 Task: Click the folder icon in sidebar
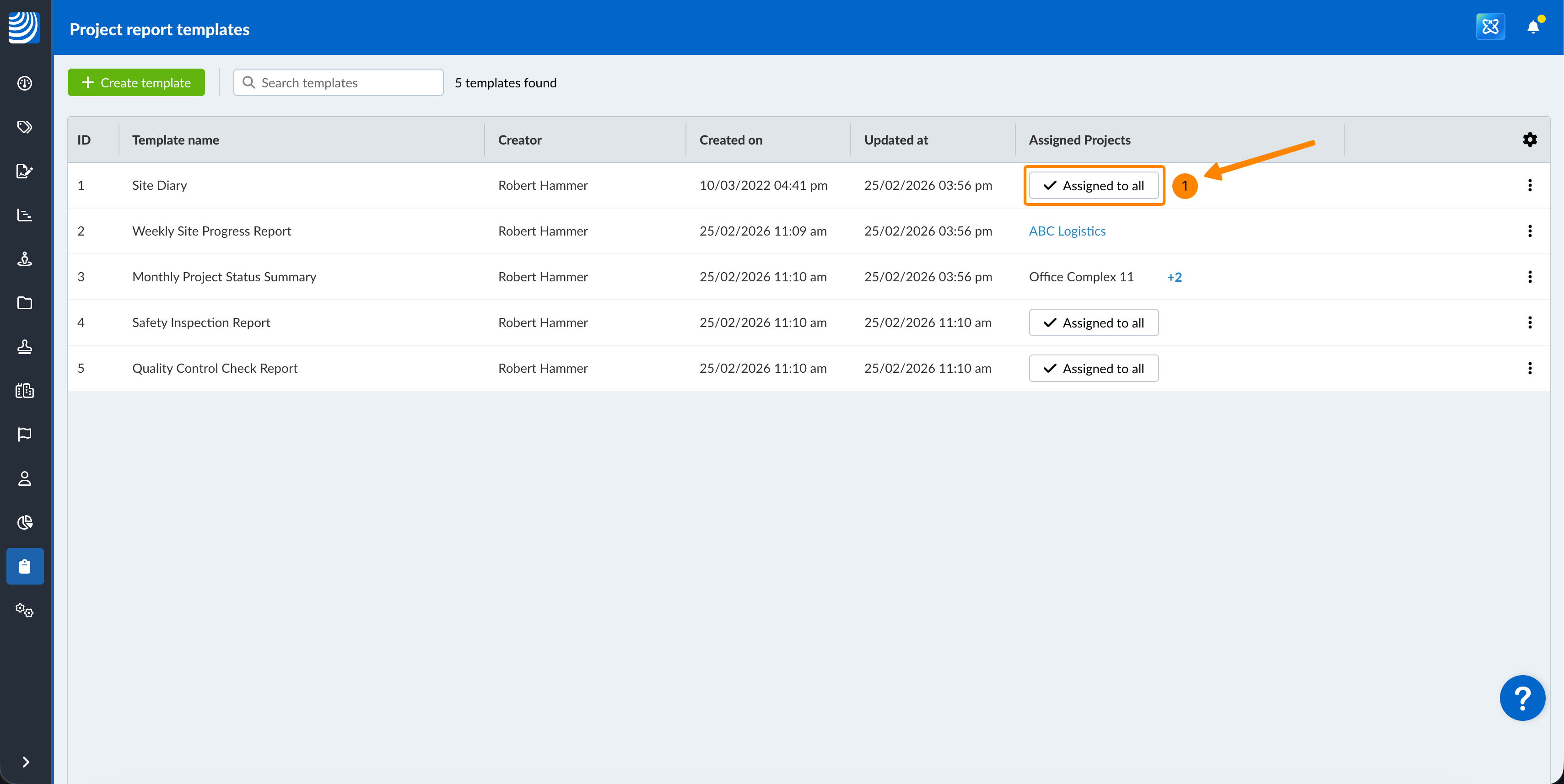point(24,303)
